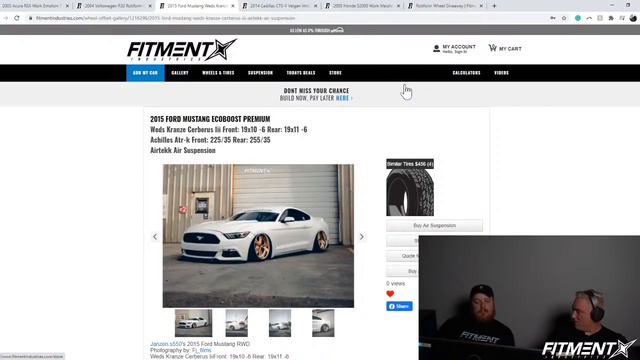Click the red heart like icon

390,294
